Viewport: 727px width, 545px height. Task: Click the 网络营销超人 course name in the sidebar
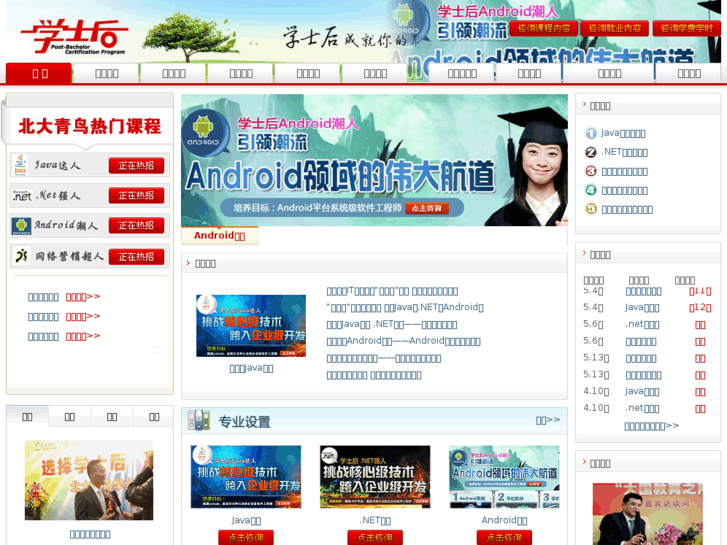coord(69,256)
